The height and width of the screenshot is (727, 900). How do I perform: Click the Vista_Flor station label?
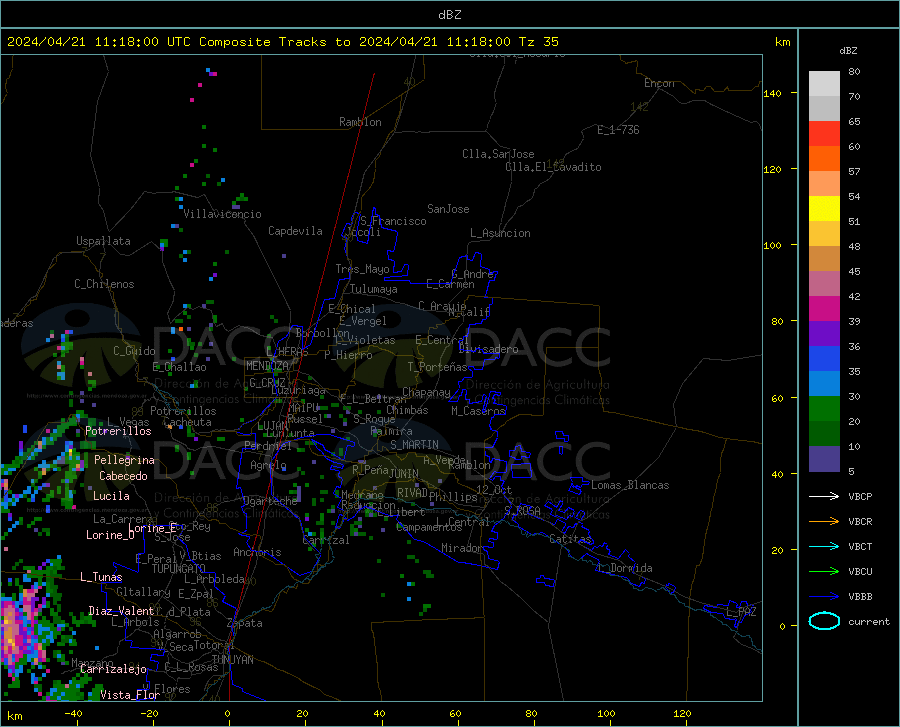tap(130, 695)
